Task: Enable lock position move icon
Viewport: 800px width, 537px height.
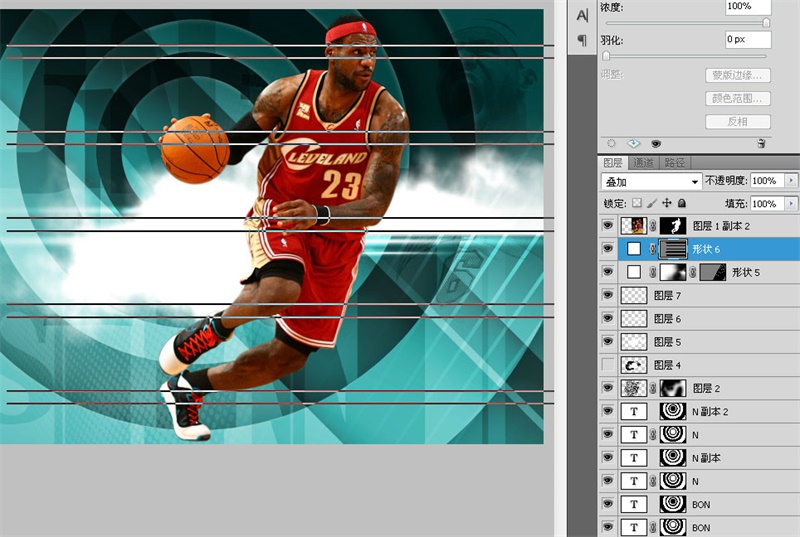Action: pos(666,203)
